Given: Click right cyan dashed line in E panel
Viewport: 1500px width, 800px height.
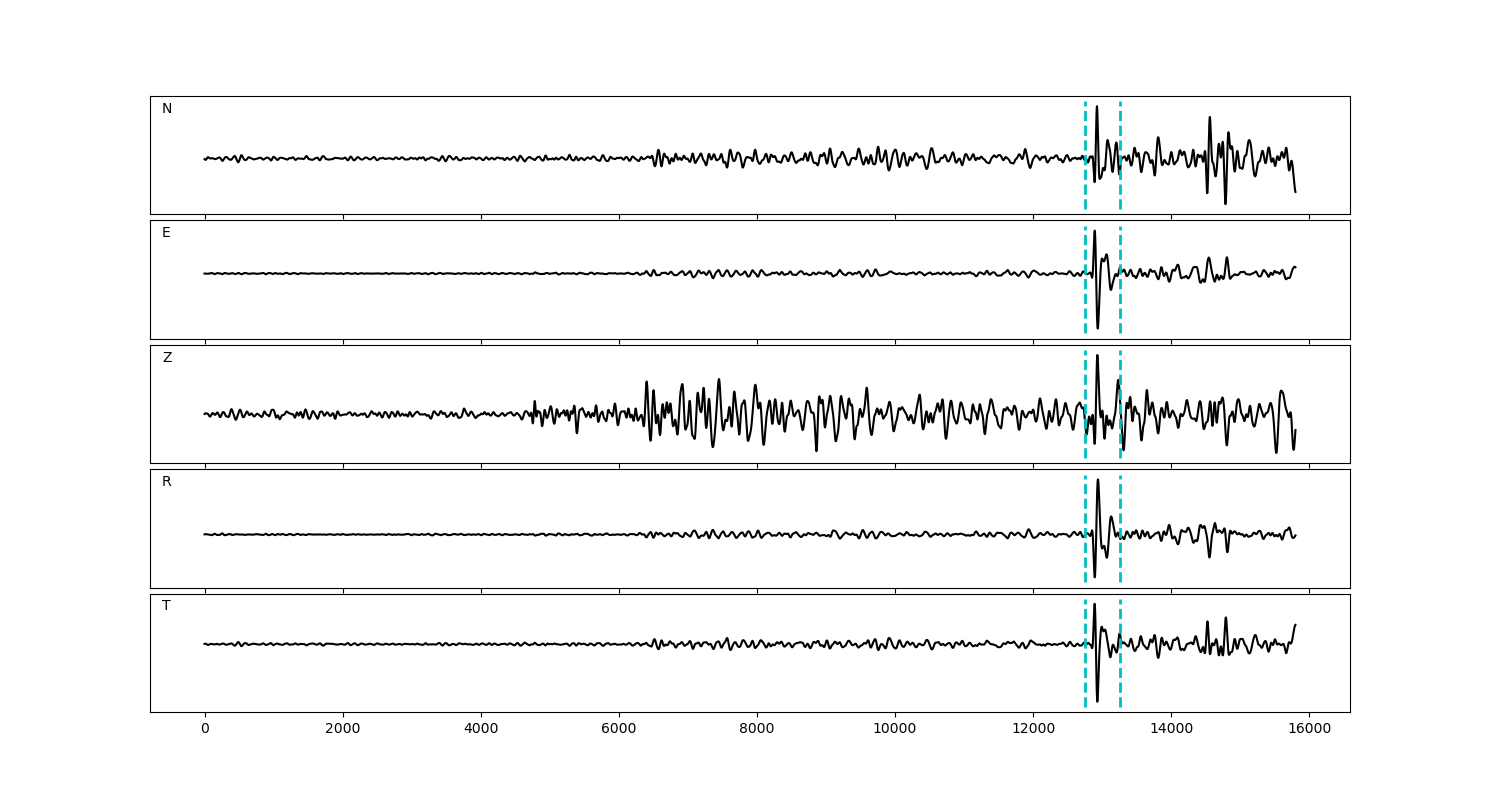Looking at the screenshot, I should (x=1120, y=300).
